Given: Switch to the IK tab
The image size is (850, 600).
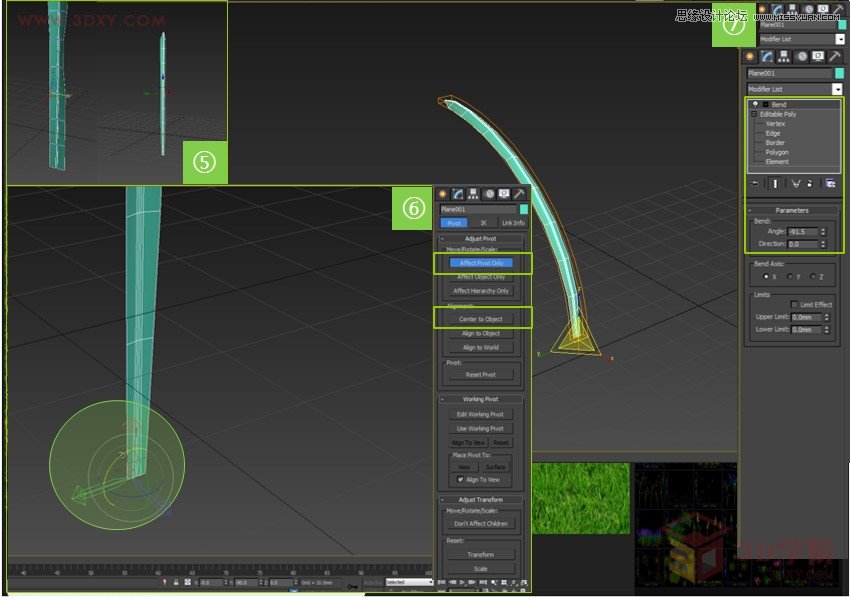Looking at the screenshot, I should [x=484, y=222].
